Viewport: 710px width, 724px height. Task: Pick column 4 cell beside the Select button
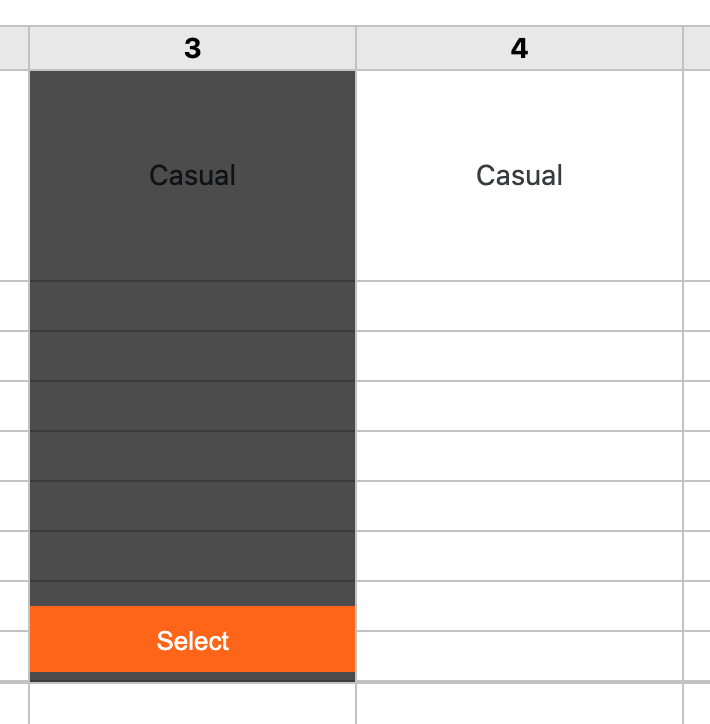[x=519, y=656]
